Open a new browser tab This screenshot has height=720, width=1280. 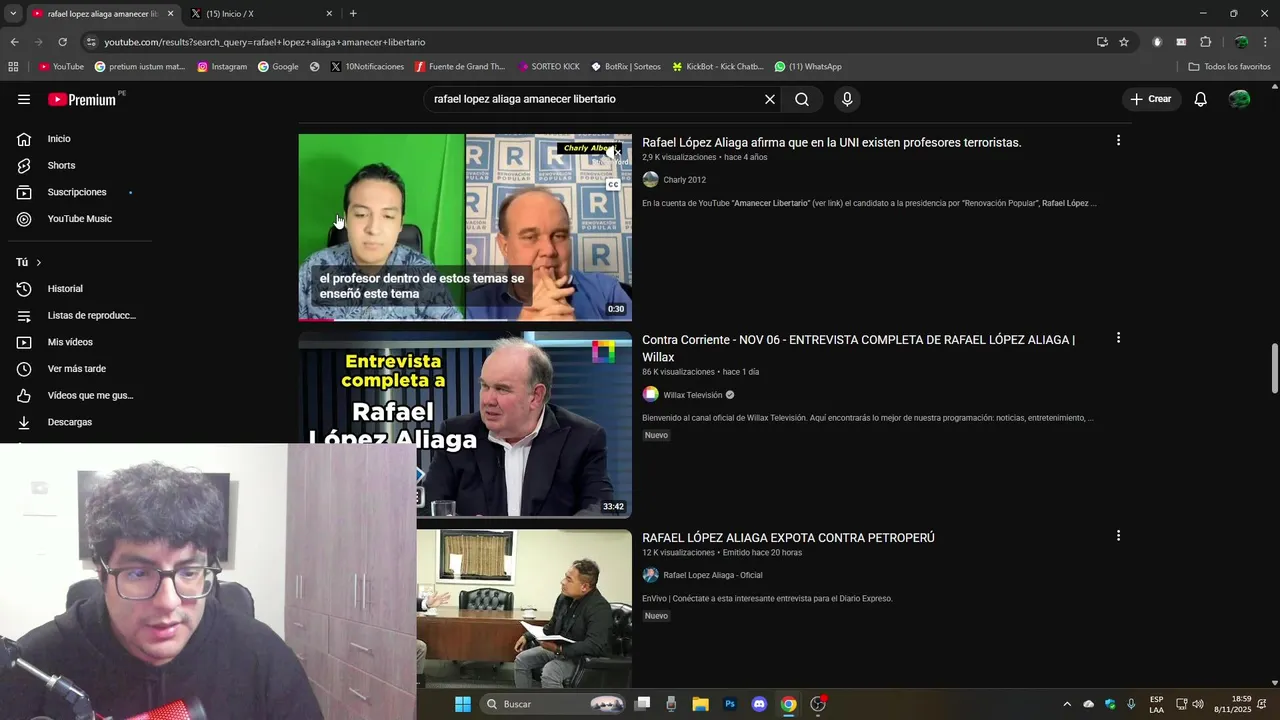pos(353,14)
